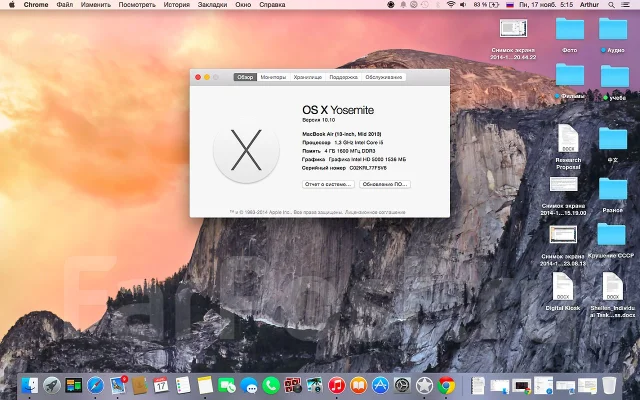The width and height of the screenshot is (640, 400).
Task: Open the Apple menu
Action: click(11, 5)
